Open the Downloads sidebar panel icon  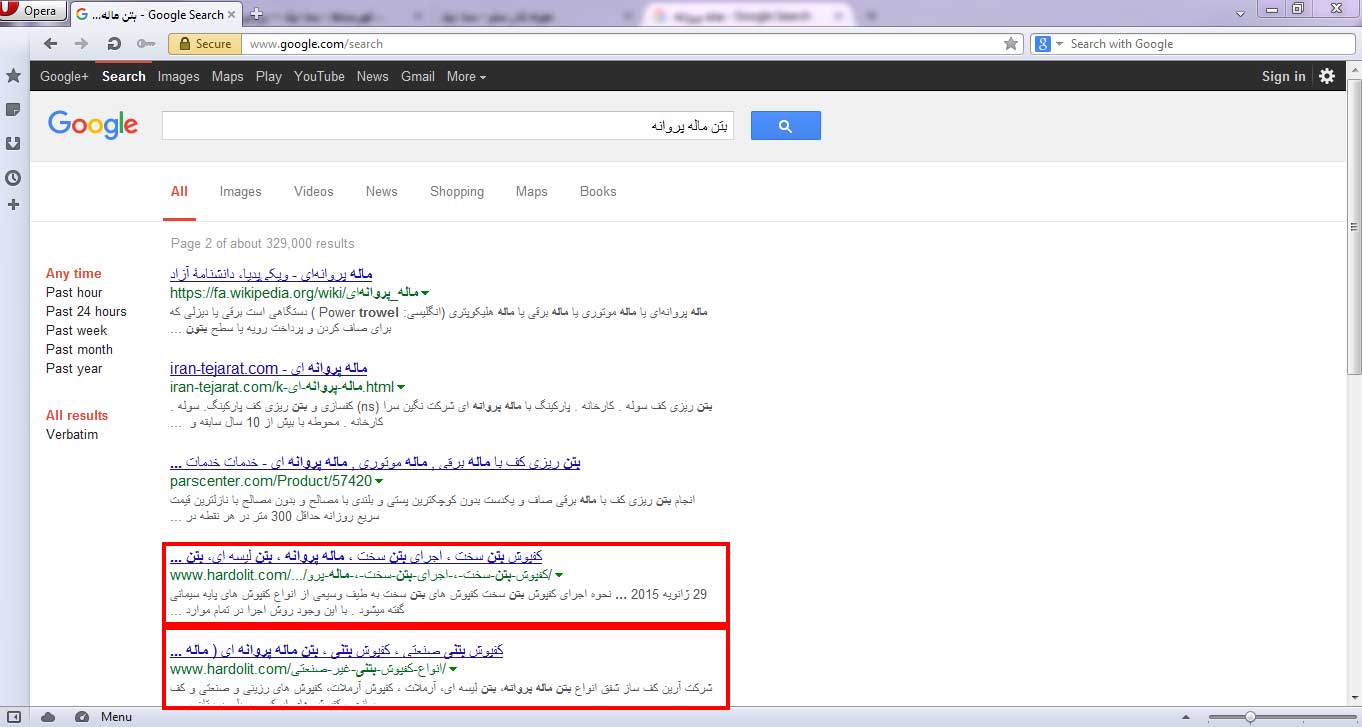tap(13, 143)
